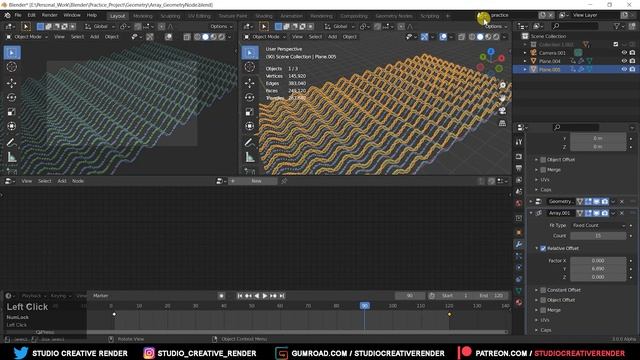The width and height of the screenshot is (640, 360).
Task: Open the Modifier properties wrench tab
Action: click(519, 244)
